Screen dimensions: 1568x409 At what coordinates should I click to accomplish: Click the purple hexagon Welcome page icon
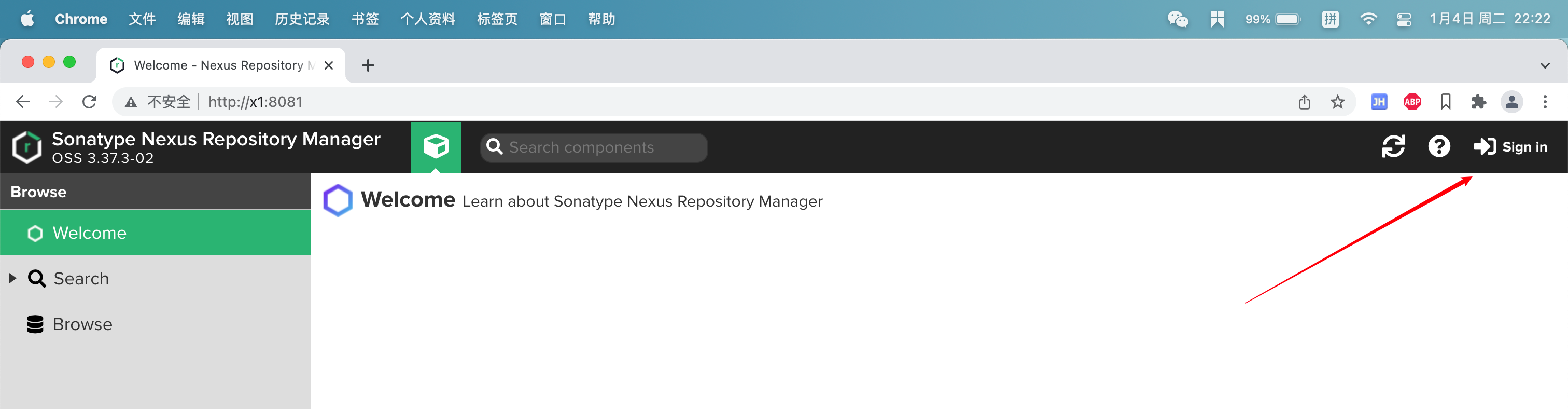pos(338,200)
